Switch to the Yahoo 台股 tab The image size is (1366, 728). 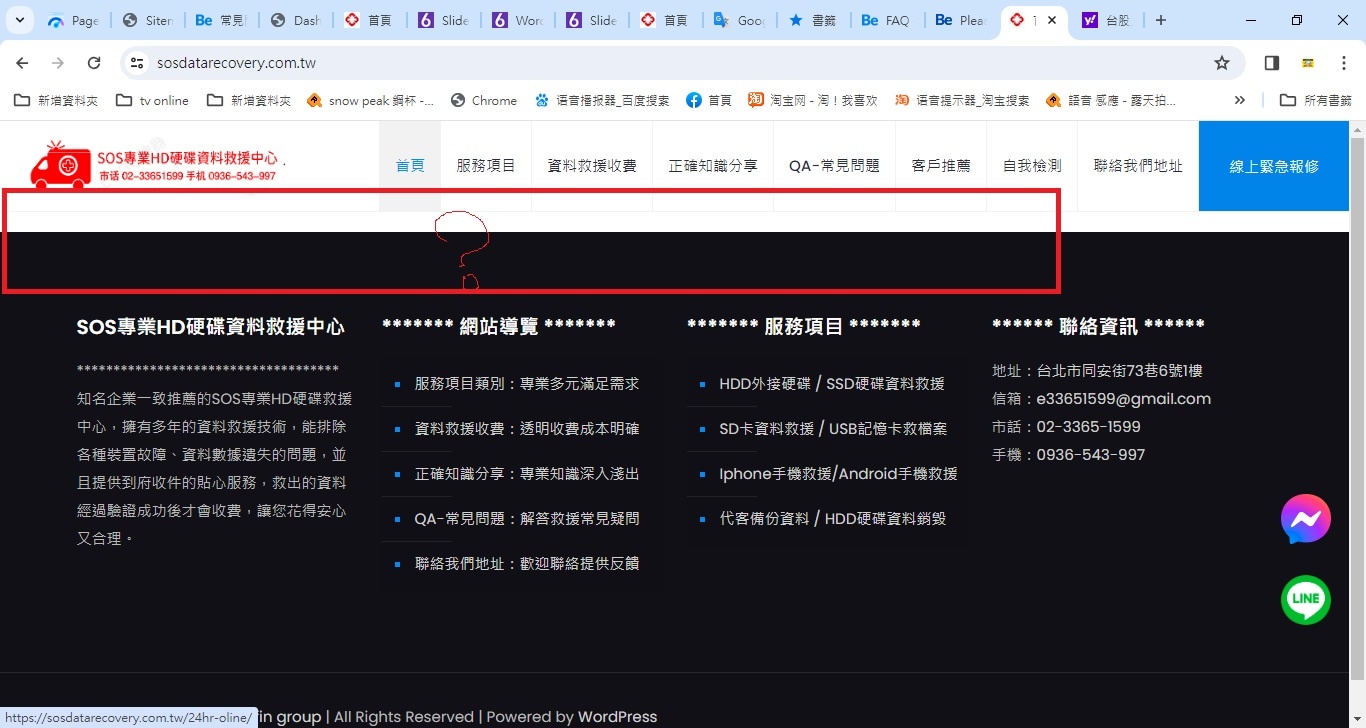[1108, 20]
